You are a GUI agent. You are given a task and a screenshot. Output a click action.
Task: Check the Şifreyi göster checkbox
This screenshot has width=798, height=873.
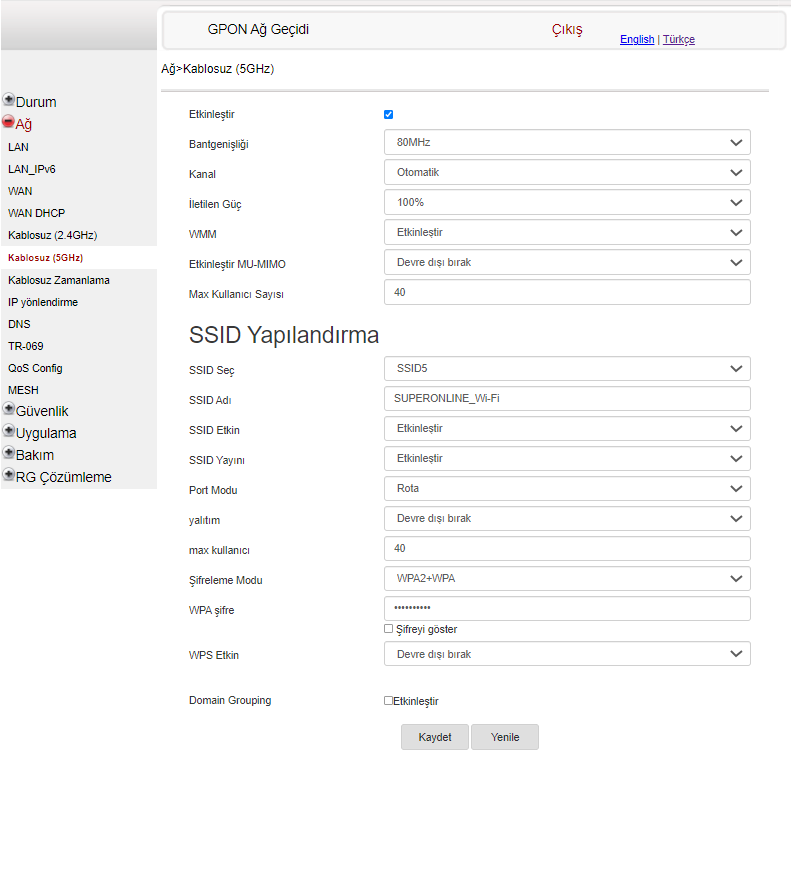389,629
